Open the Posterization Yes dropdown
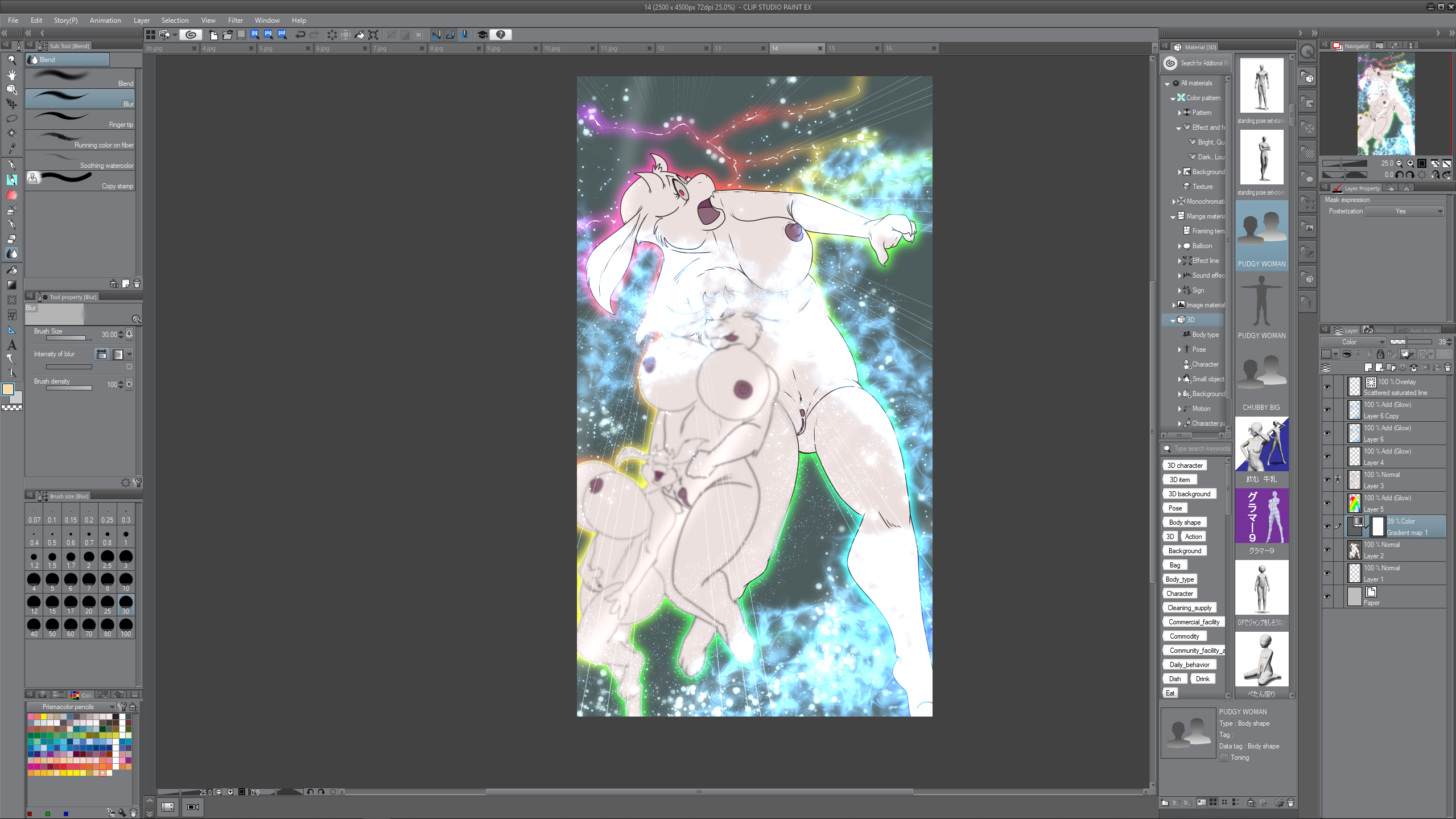The image size is (1456, 819). point(1404,211)
